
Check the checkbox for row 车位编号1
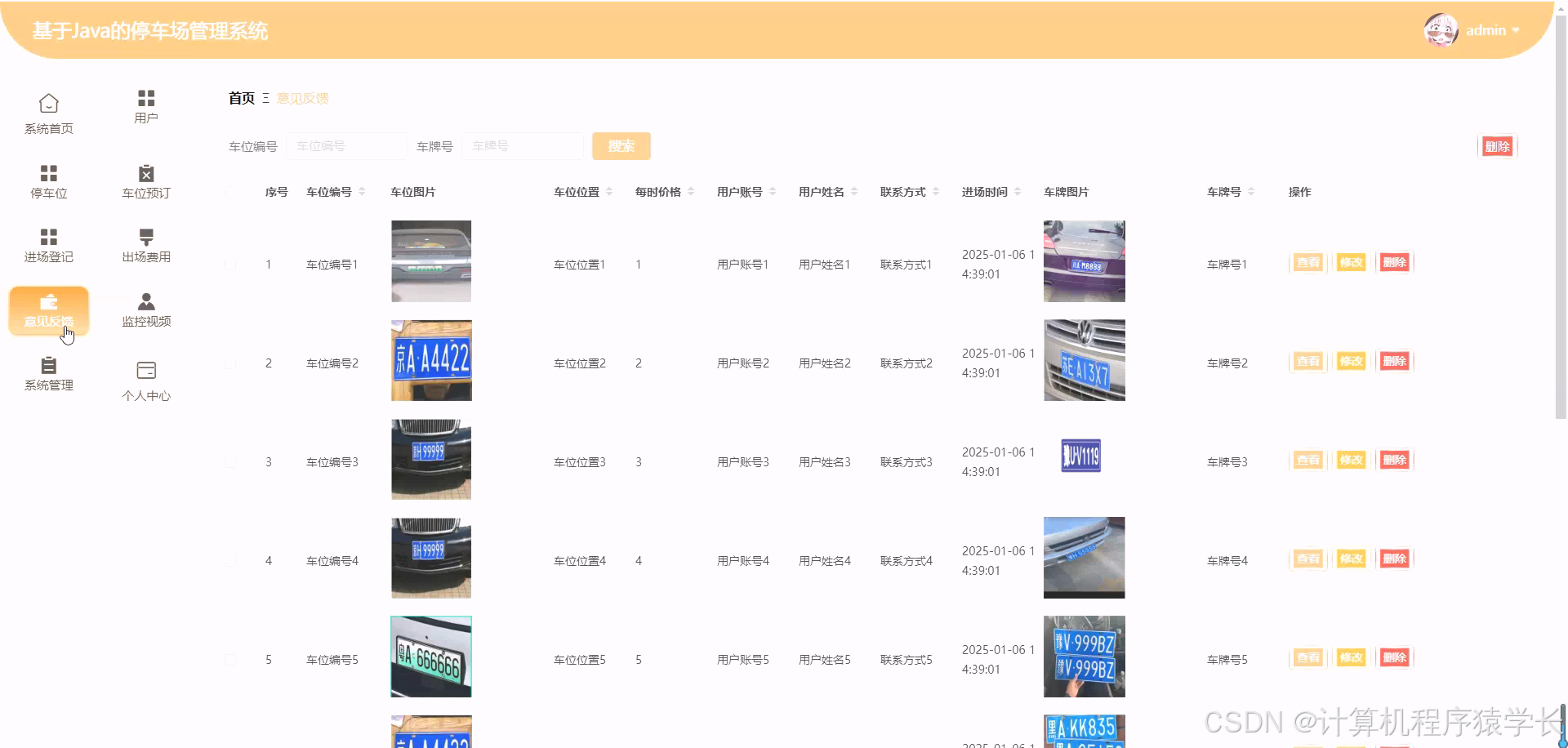click(230, 264)
